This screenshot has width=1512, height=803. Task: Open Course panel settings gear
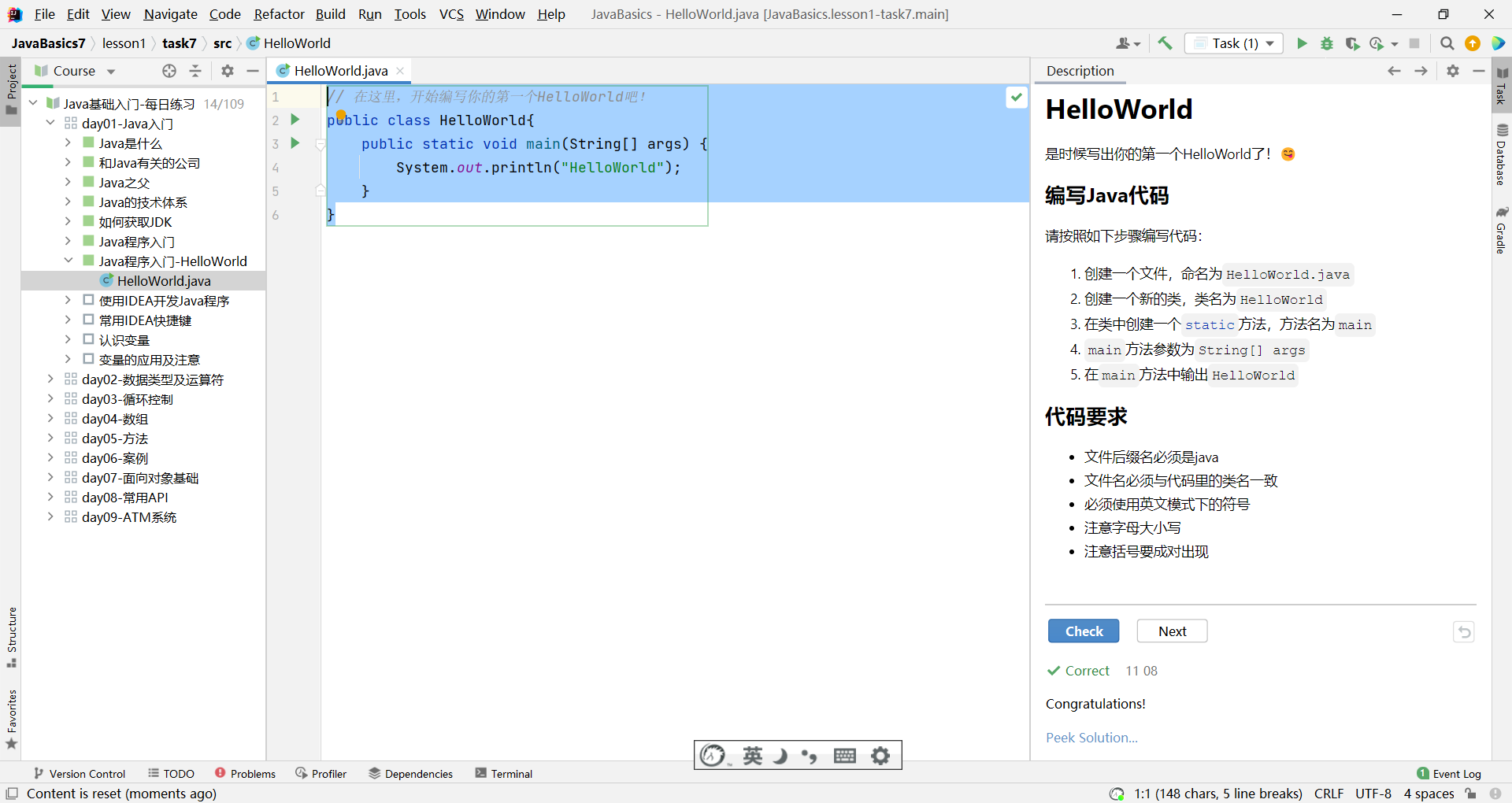228,71
